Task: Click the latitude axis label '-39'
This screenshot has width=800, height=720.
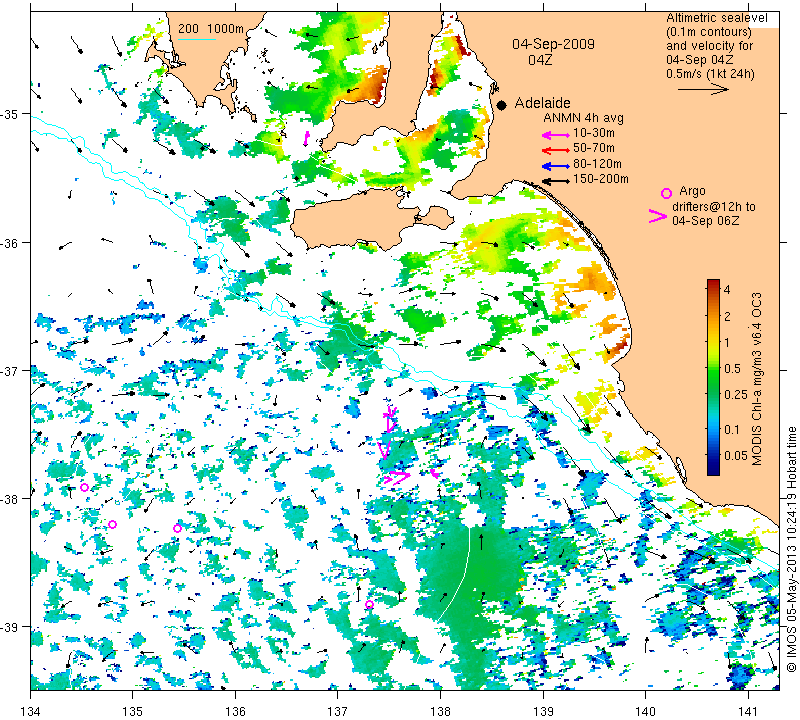Action: click(9, 627)
